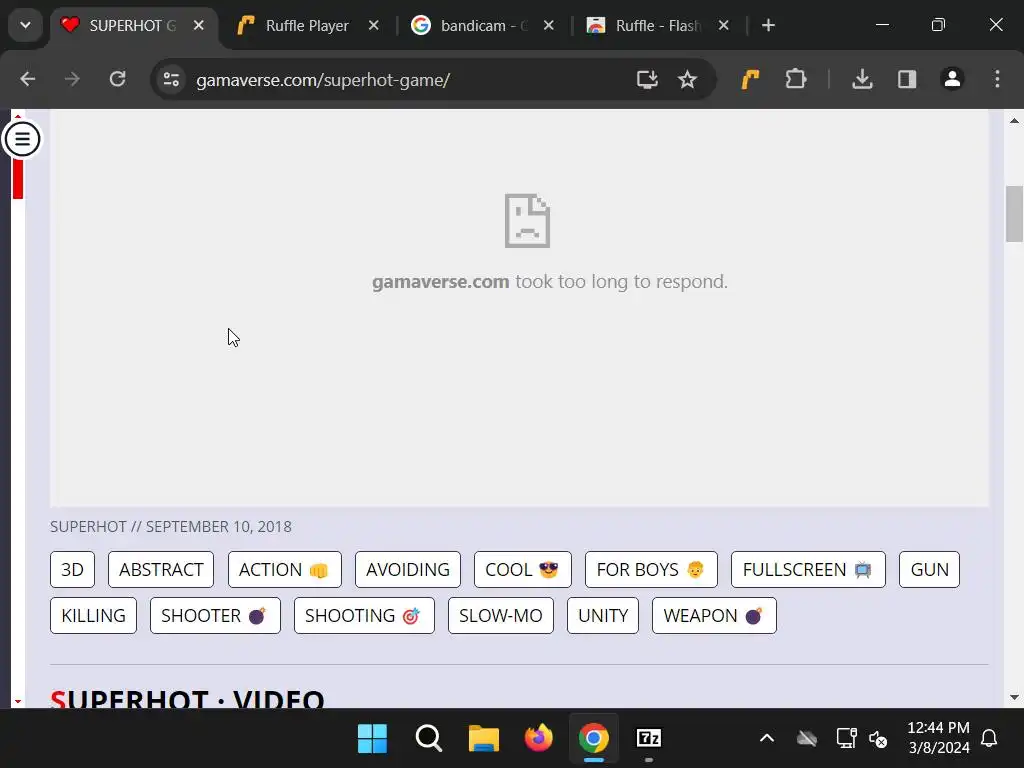Close the Ruffle Player tab
Screen dimensions: 1024x768
pyautogui.click(x=374, y=25)
